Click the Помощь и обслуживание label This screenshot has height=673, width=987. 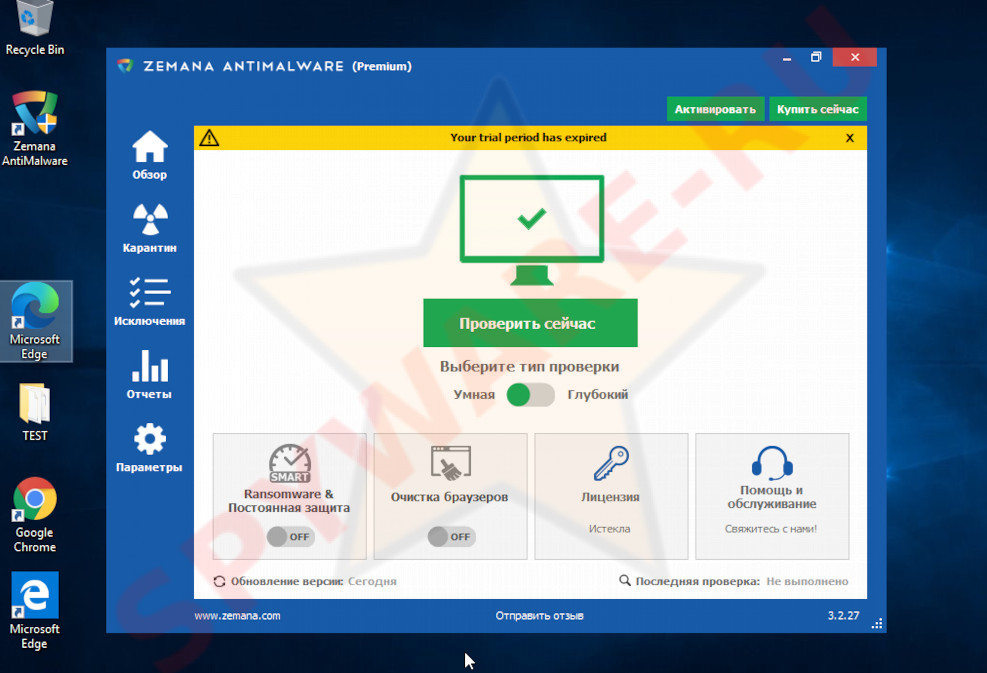772,497
